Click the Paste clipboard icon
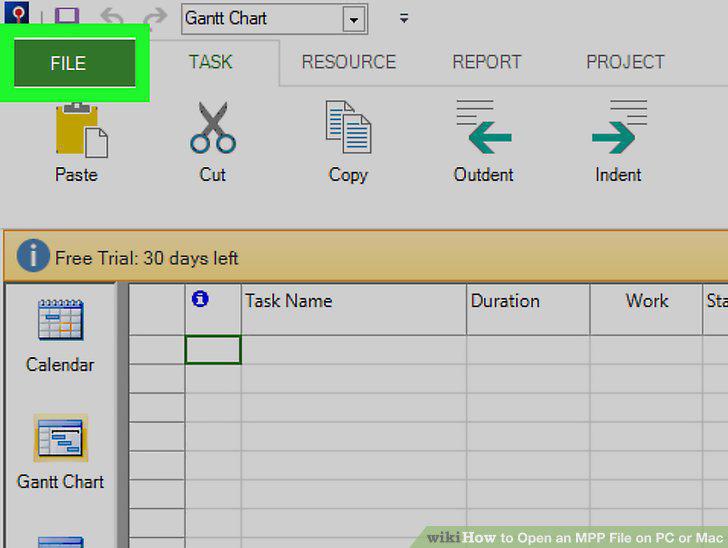Screen dimensions: 728x548 (x=81, y=130)
